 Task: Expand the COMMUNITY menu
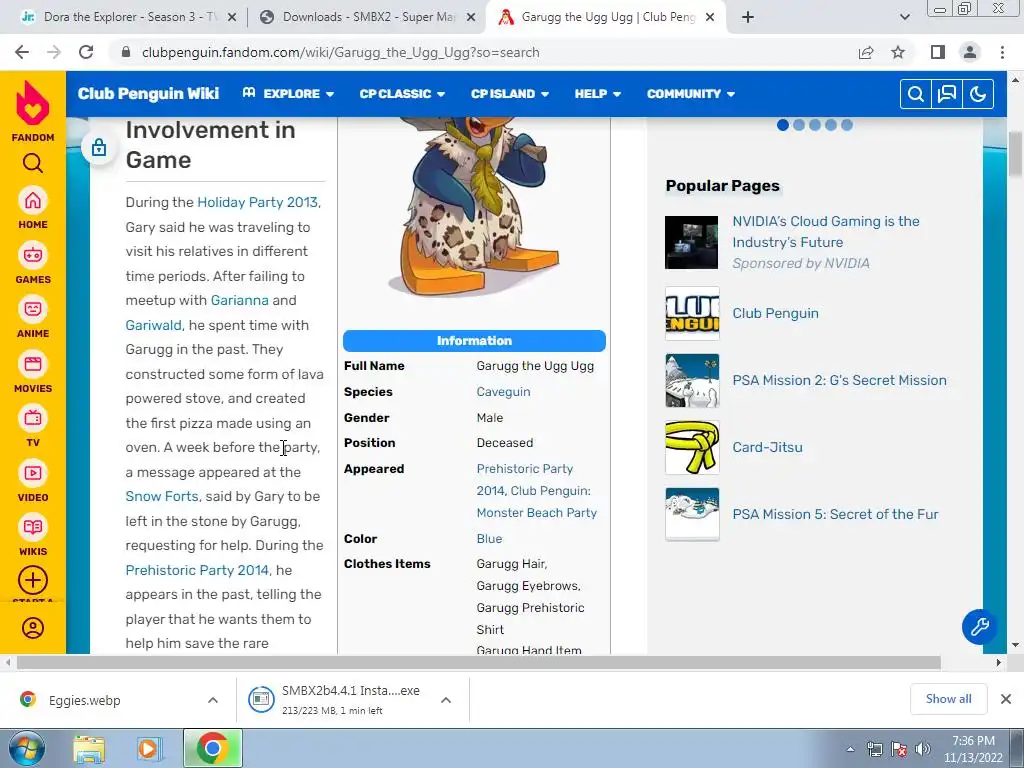click(x=691, y=94)
